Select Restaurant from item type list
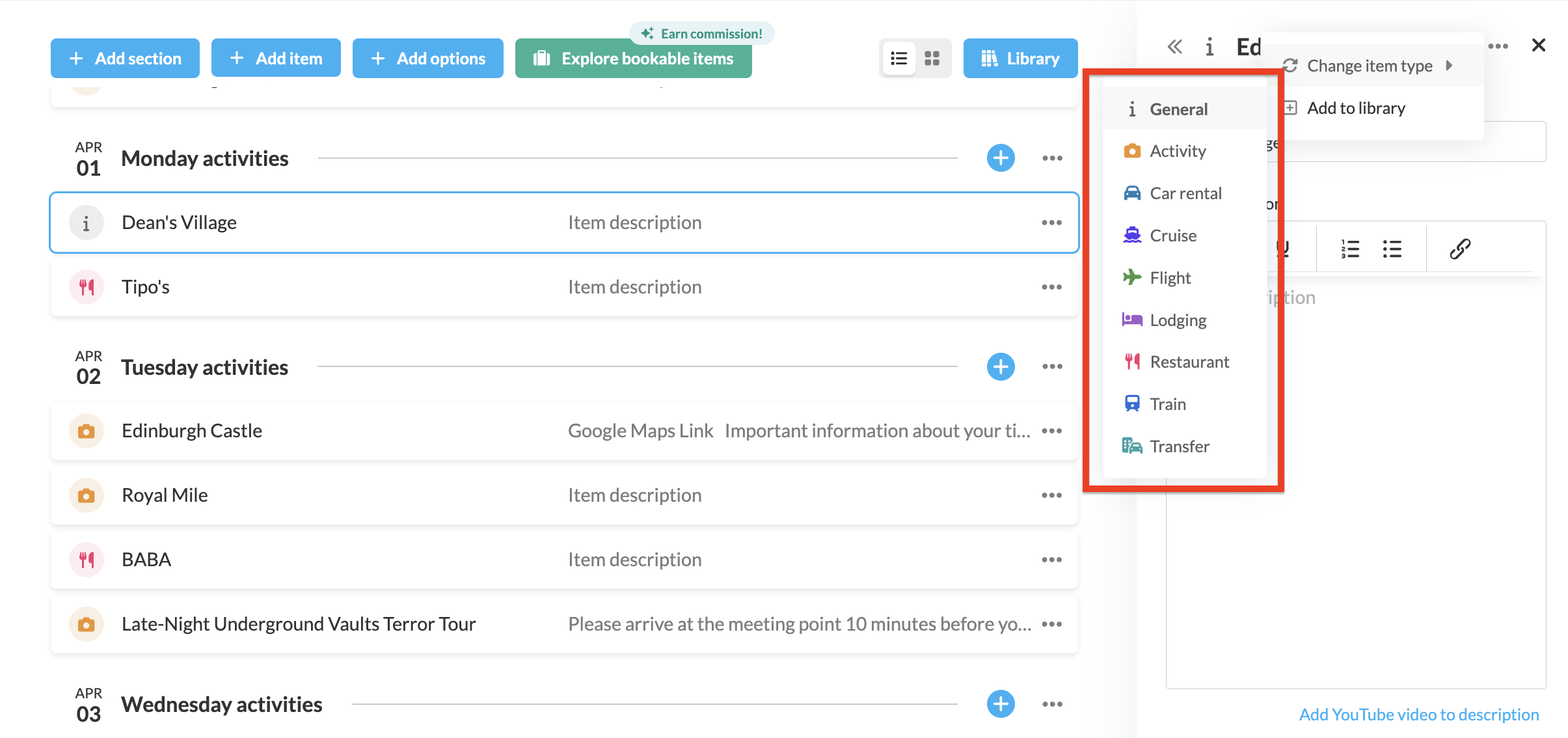The width and height of the screenshot is (1568, 738). 1189,362
